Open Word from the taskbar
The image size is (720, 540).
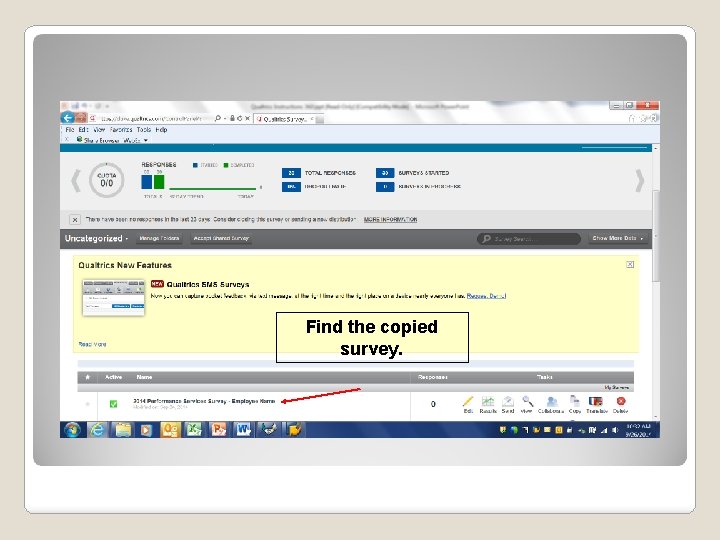pyautogui.click(x=243, y=430)
